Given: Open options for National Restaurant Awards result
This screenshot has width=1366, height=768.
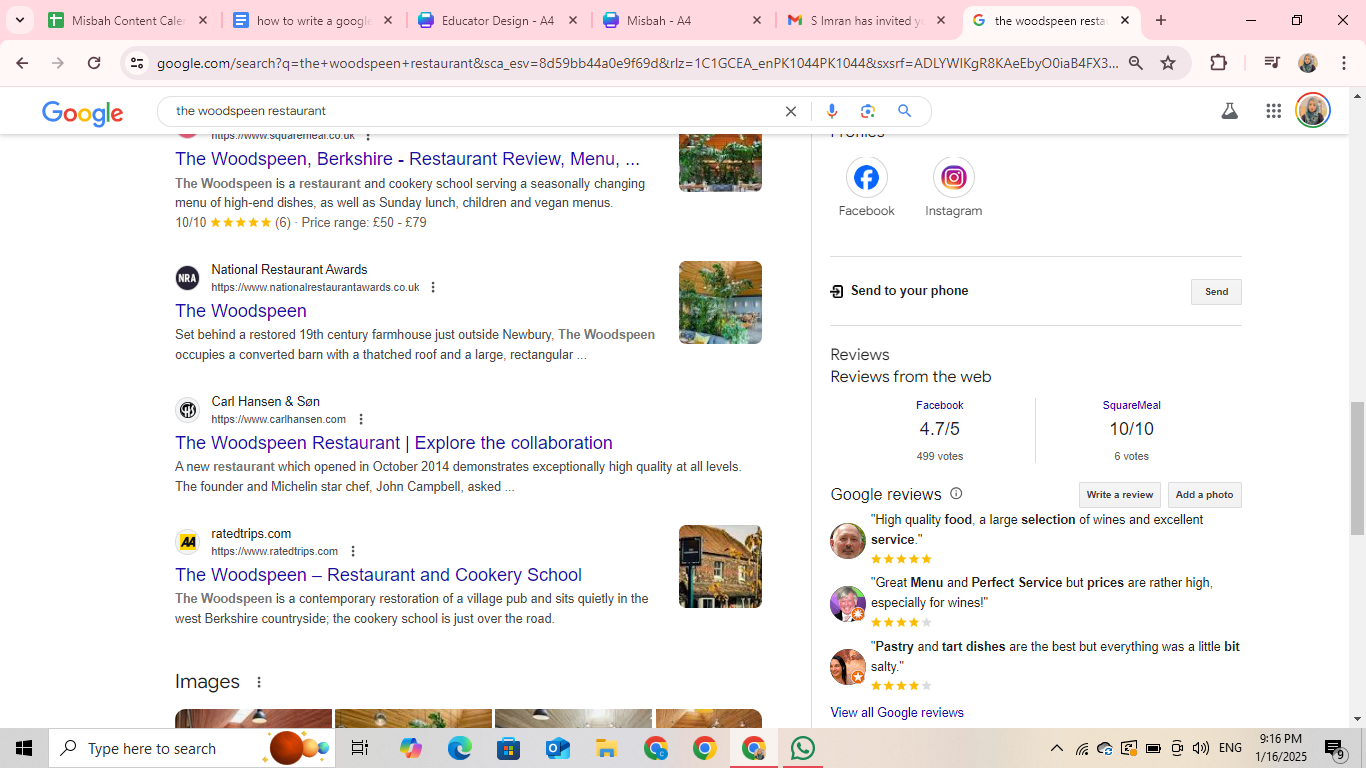Looking at the screenshot, I should point(433,287).
